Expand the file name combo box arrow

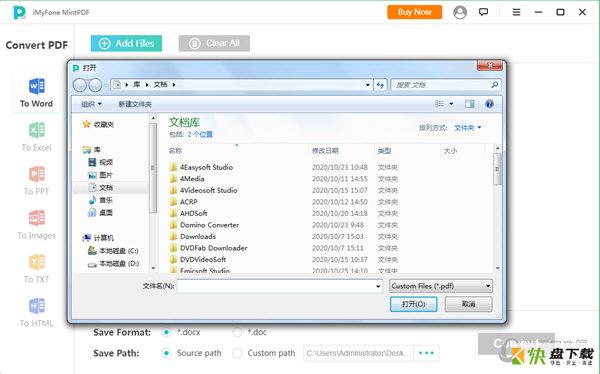pos(378,286)
